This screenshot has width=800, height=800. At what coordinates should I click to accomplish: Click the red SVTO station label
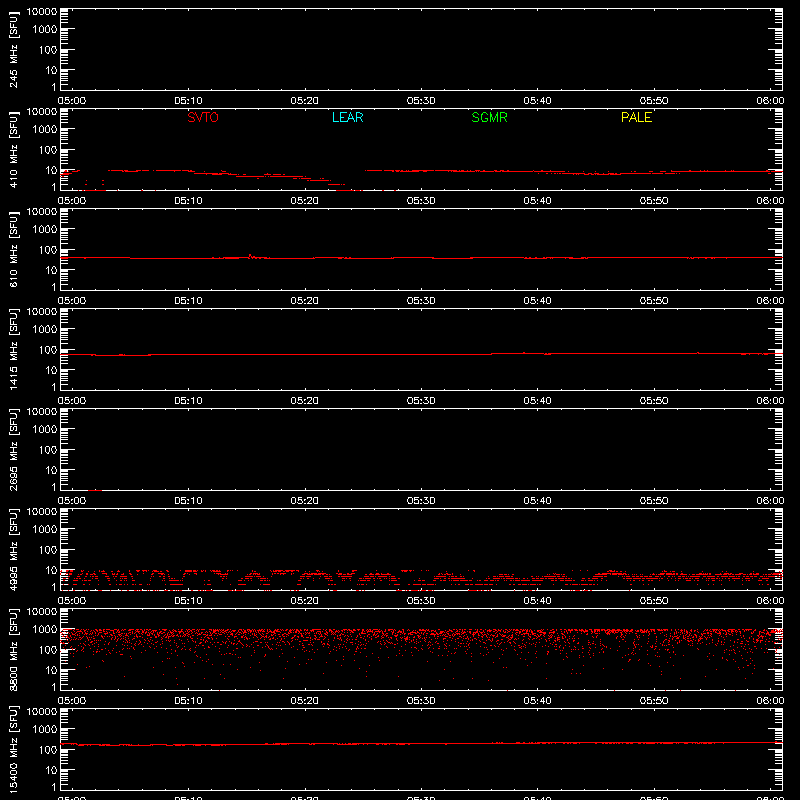203,117
